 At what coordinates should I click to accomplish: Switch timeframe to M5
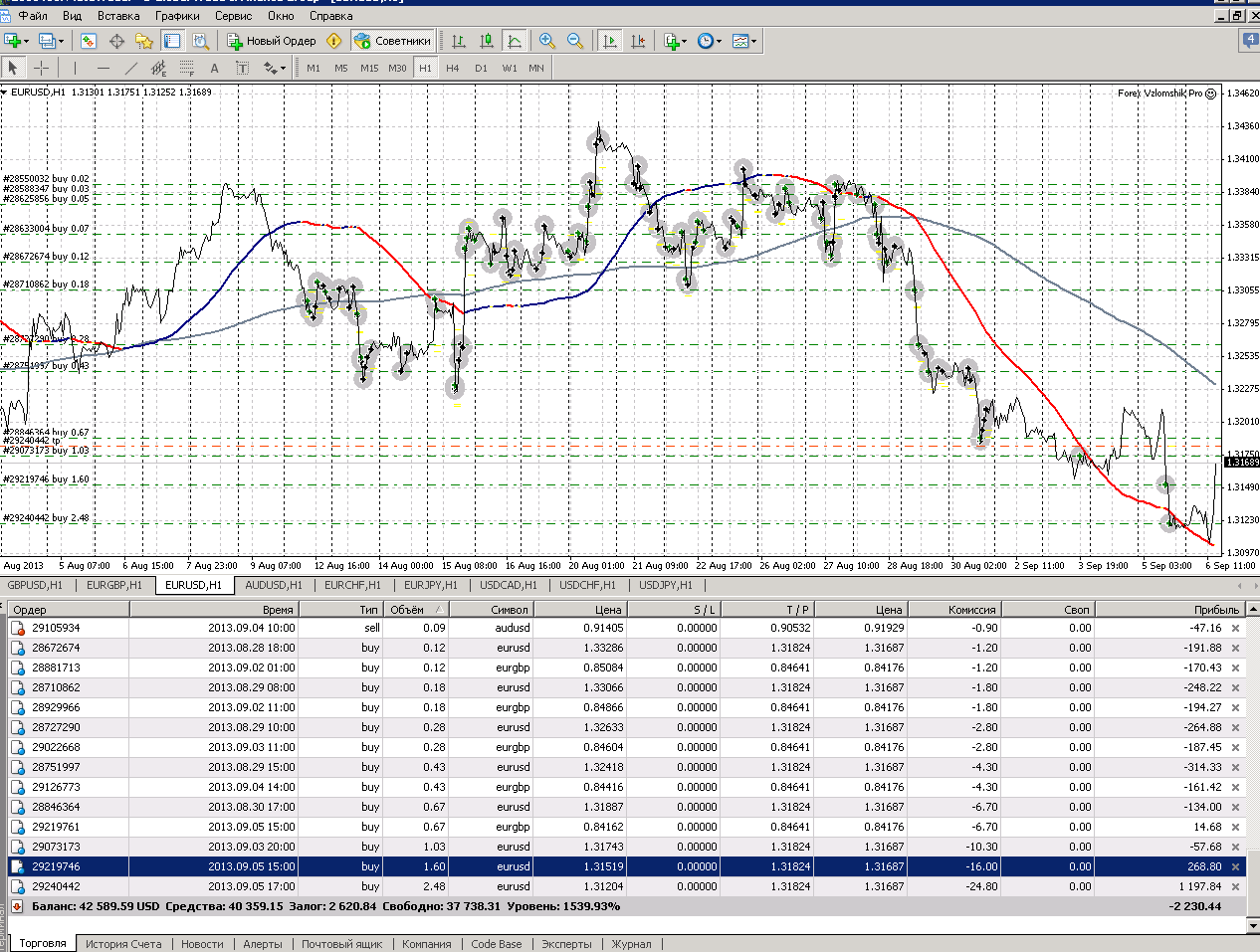(x=341, y=68)
